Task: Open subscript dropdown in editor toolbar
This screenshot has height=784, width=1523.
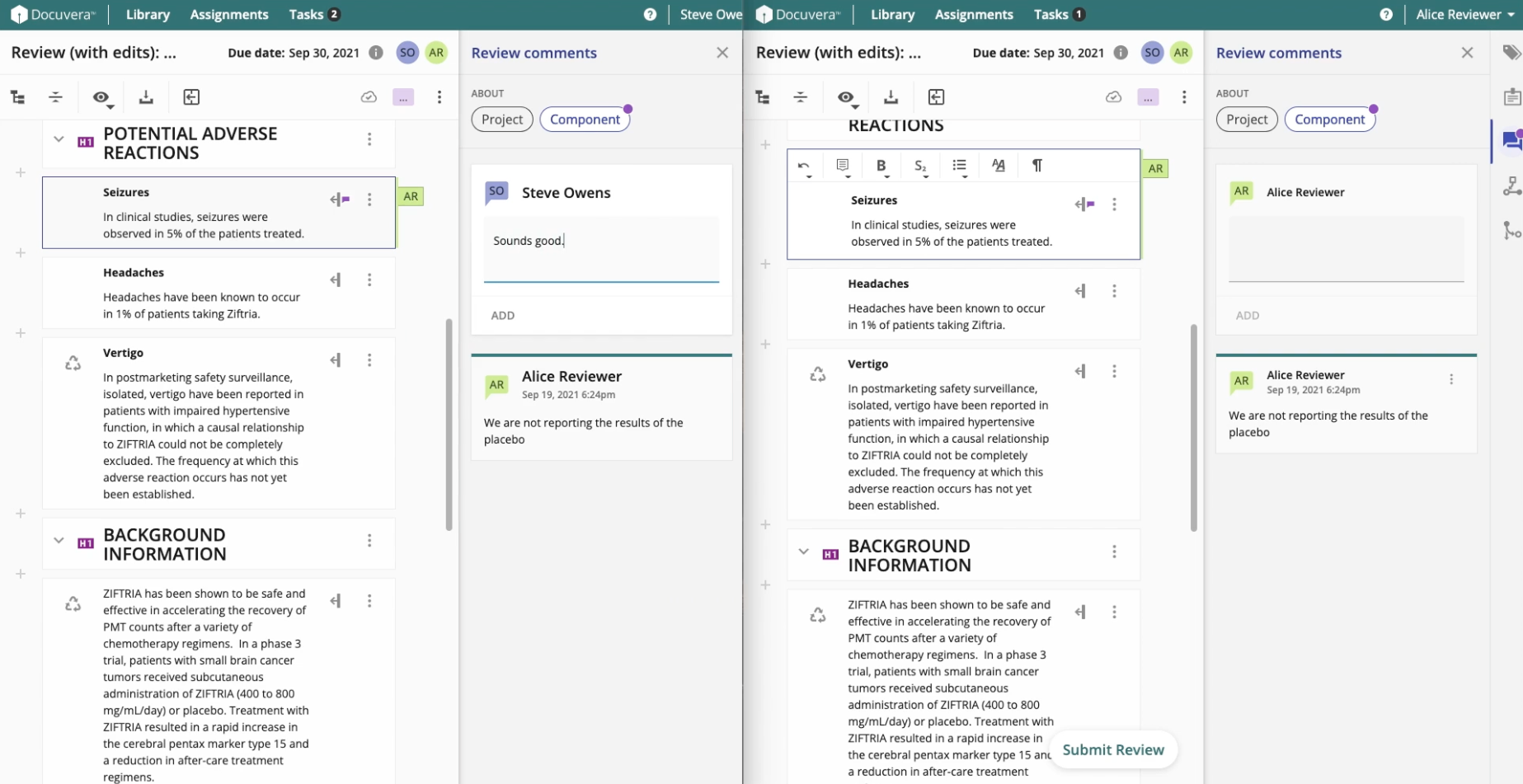Action: tap(921, 167)
